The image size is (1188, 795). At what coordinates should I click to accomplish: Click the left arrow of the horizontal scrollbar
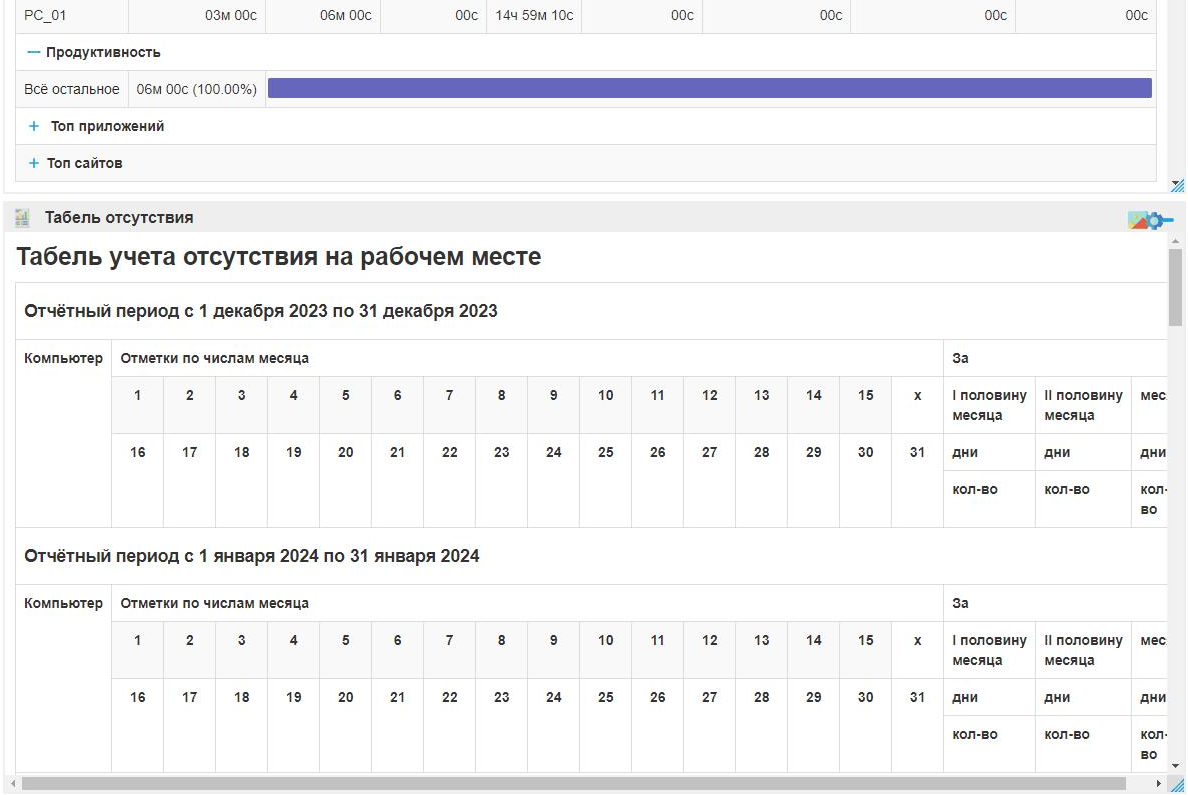pyautogui.click(x=12, y=784)
